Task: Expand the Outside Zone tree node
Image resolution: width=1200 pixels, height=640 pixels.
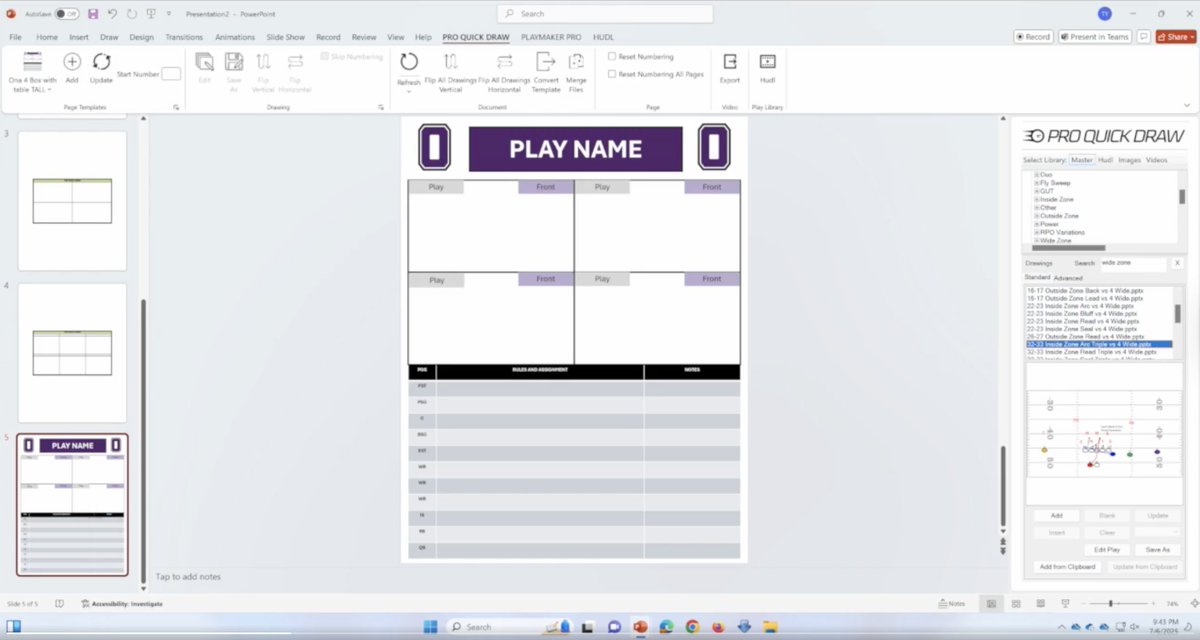Action: coord(1037,216)
